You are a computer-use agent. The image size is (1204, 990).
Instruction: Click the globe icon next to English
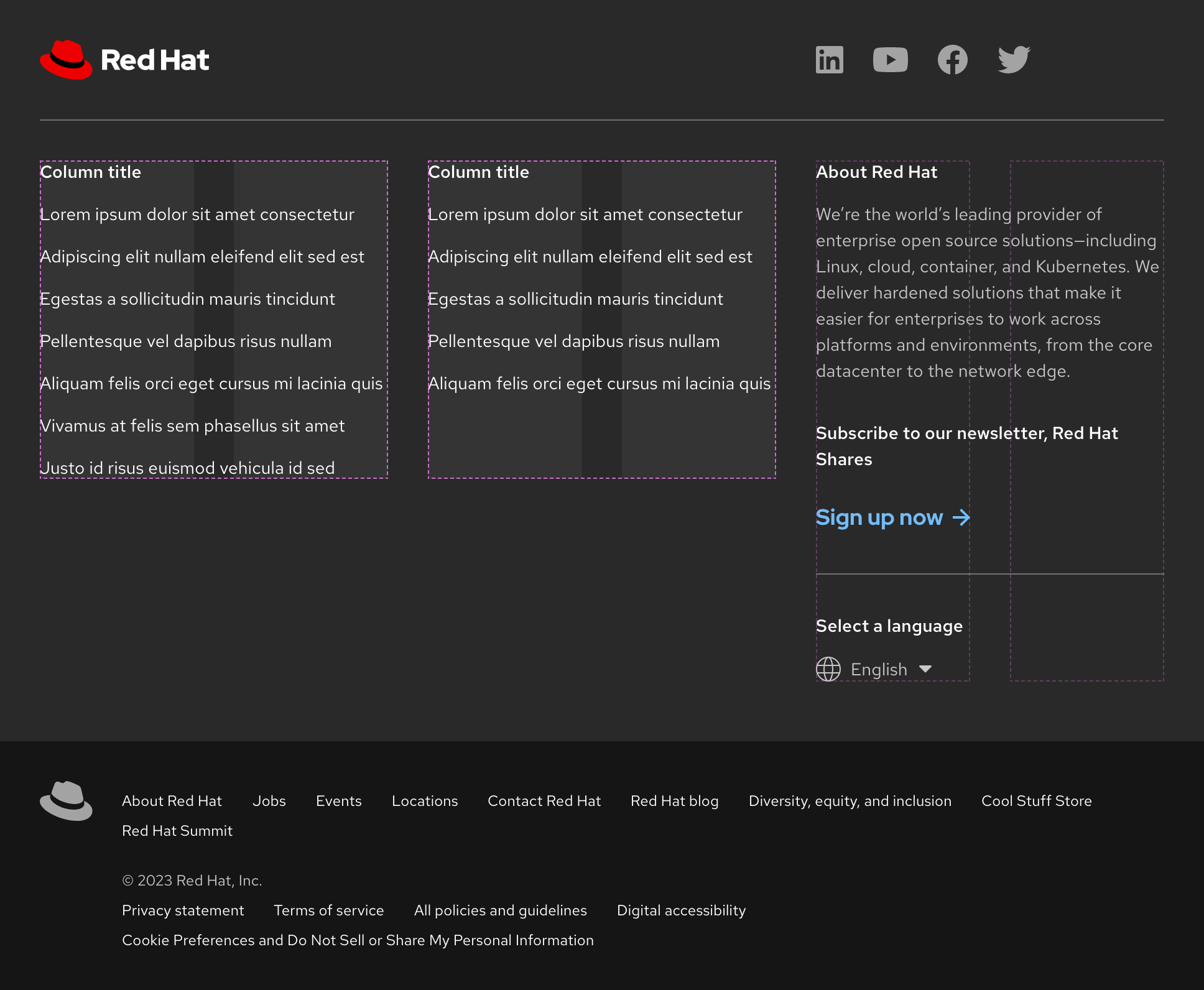[x=828, y=669]
